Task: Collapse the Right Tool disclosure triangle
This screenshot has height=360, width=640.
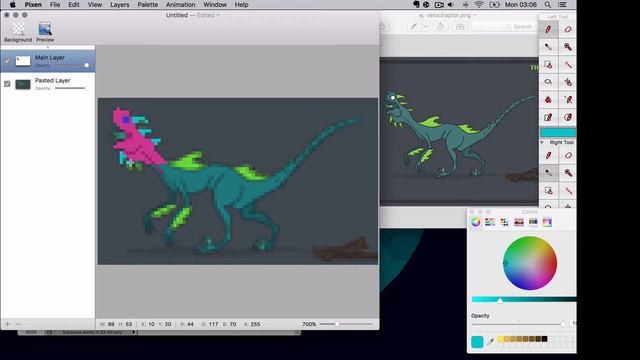Action: coord(542,142)
